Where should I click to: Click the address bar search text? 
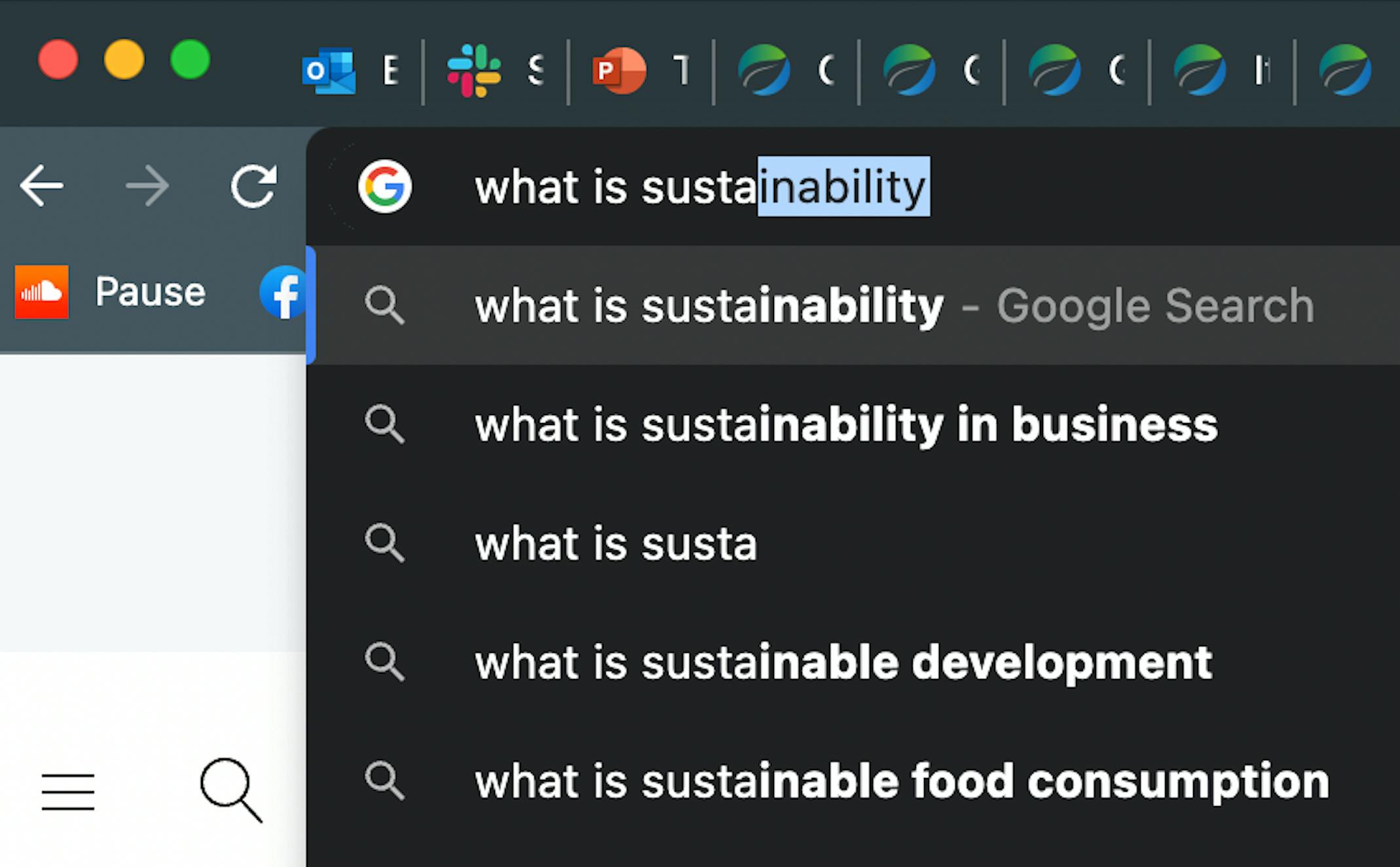tap(701, 187)
